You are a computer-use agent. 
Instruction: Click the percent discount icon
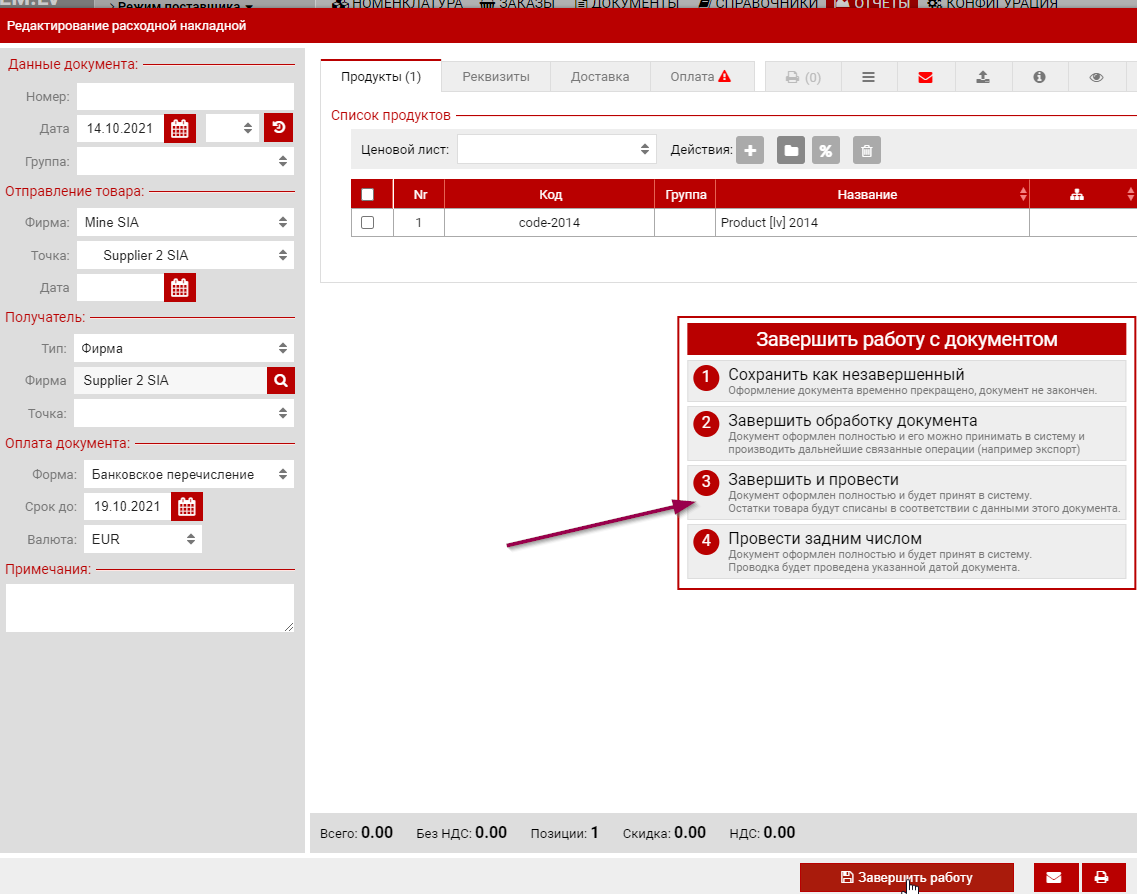tap(826, 151)
